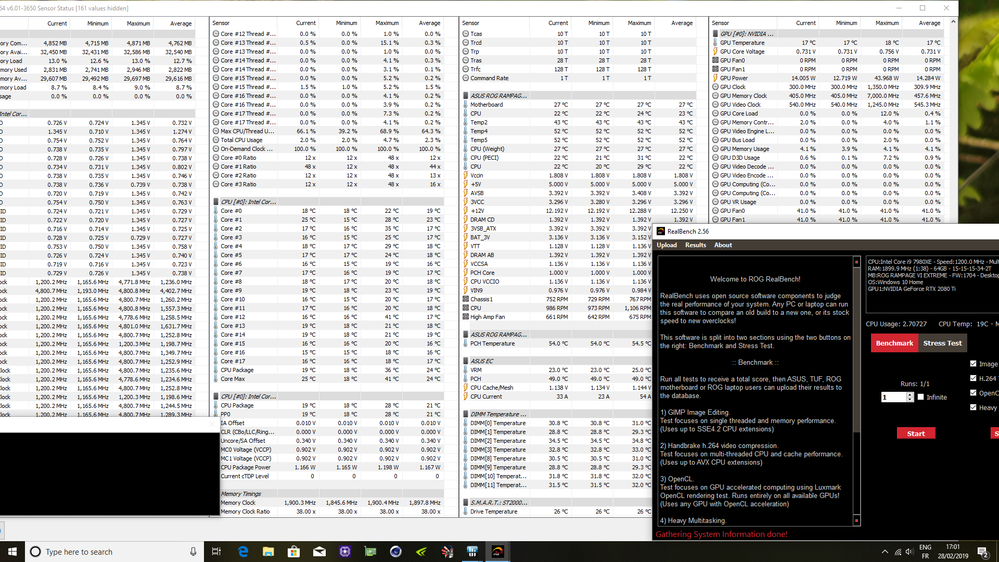Click the volume icon in system tray
This screenshot has width=999, height=562.
click(x=909, y=552)
